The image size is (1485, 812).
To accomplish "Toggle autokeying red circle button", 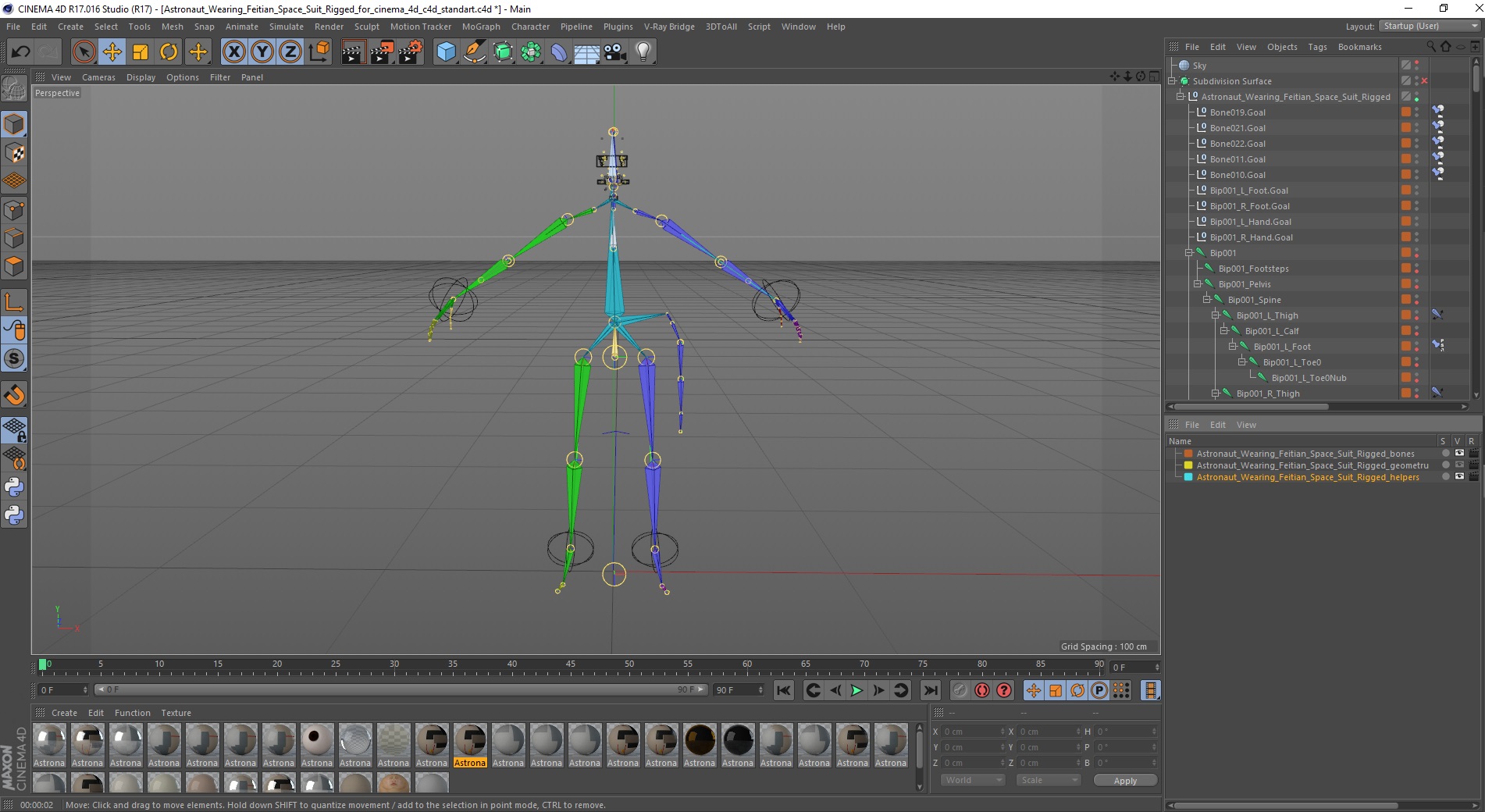I will coord(982,690).
